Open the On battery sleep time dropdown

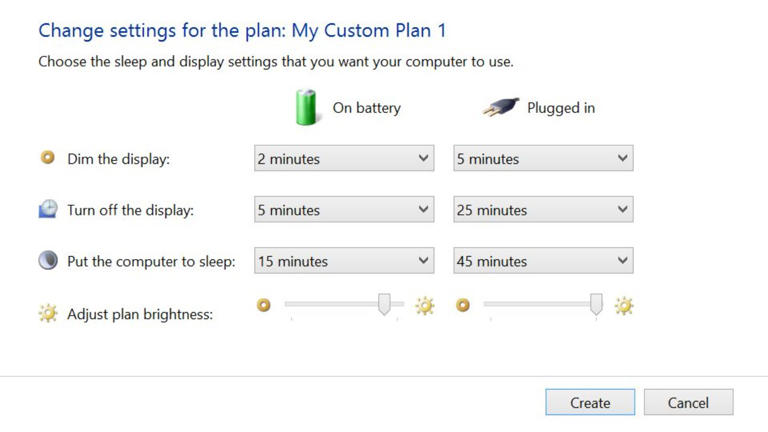(343, 261)
